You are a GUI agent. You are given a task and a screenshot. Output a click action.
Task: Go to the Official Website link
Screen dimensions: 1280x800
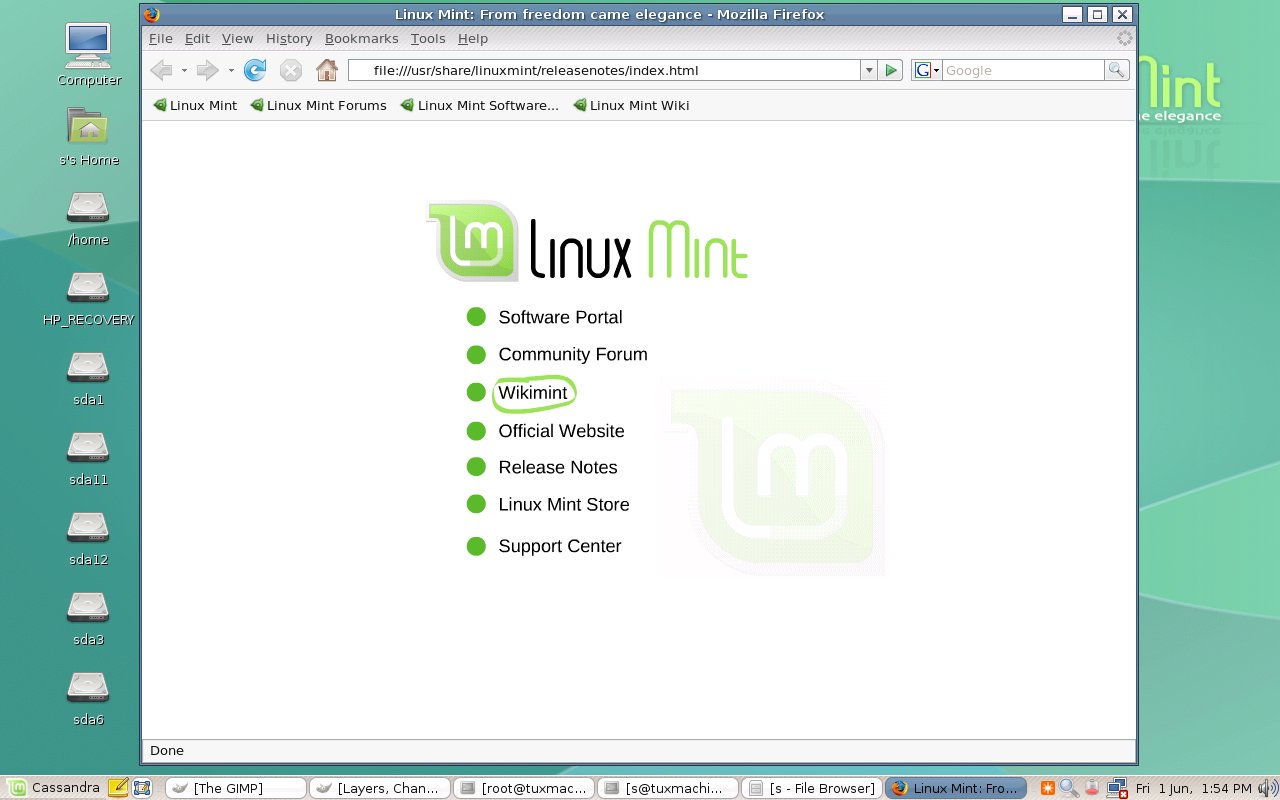pos(561,431)
